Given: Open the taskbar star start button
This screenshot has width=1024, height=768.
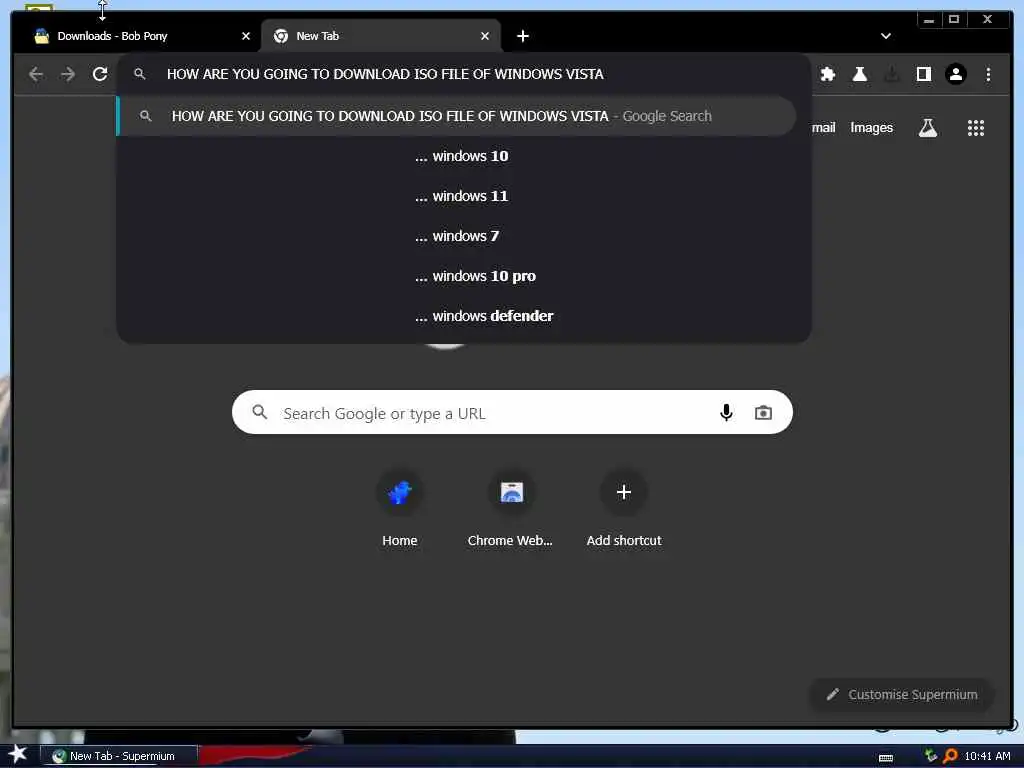Looking at the screenshot, I should click(x=18, y=754).
